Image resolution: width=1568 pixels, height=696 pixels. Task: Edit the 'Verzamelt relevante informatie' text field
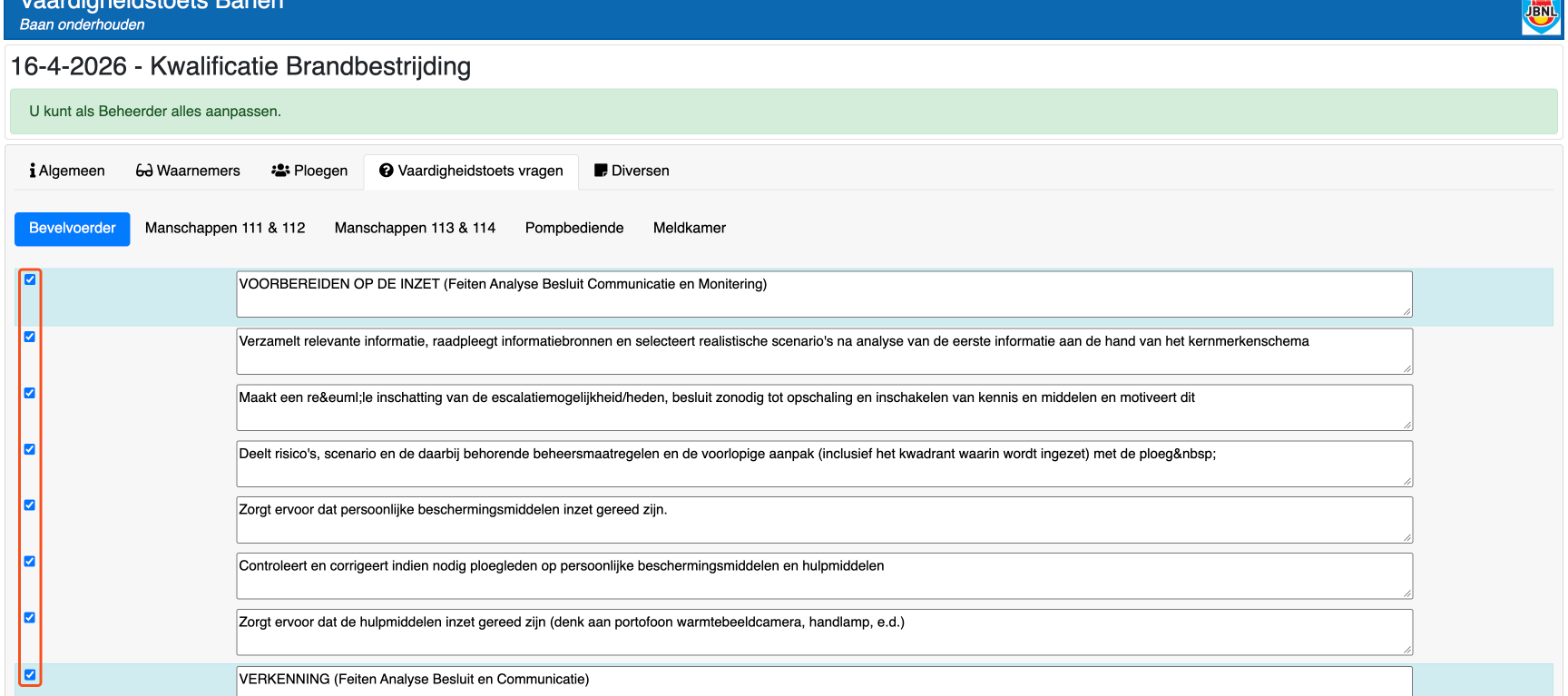pos(824,351)
